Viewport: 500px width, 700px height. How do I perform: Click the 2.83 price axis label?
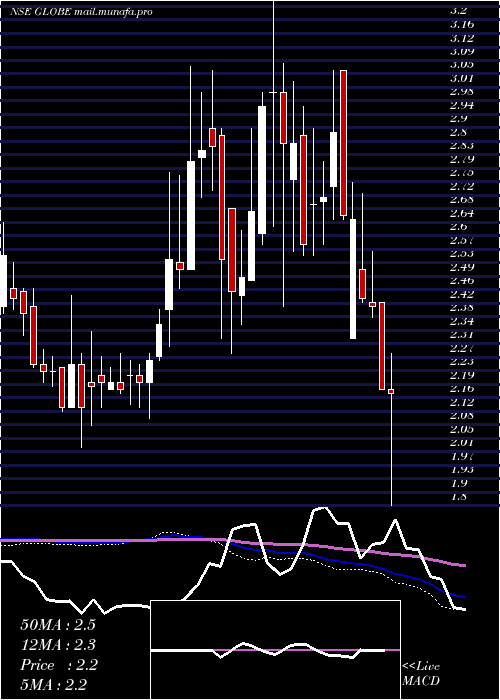[x=462, y=146]
